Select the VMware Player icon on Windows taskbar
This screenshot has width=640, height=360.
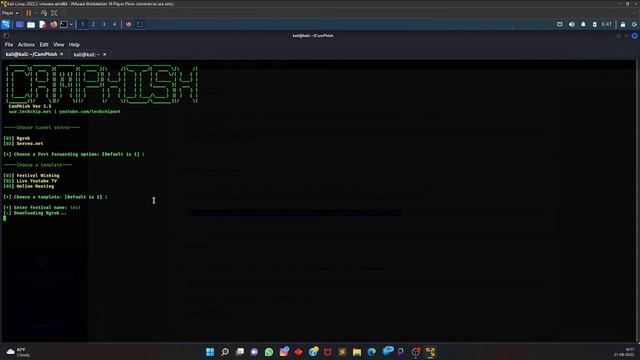click(x=431, y=352)
